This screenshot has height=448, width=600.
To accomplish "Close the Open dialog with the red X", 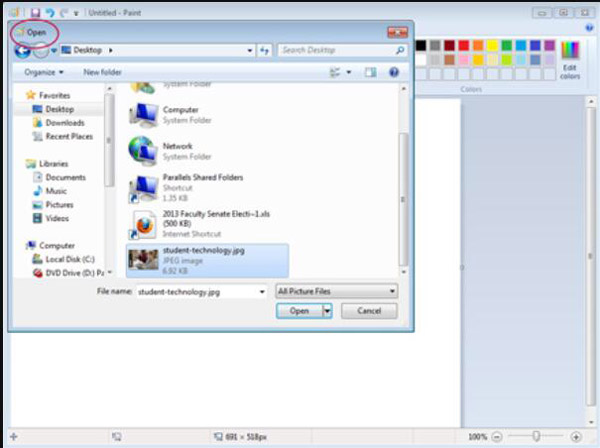I will [x=397, y=33].
